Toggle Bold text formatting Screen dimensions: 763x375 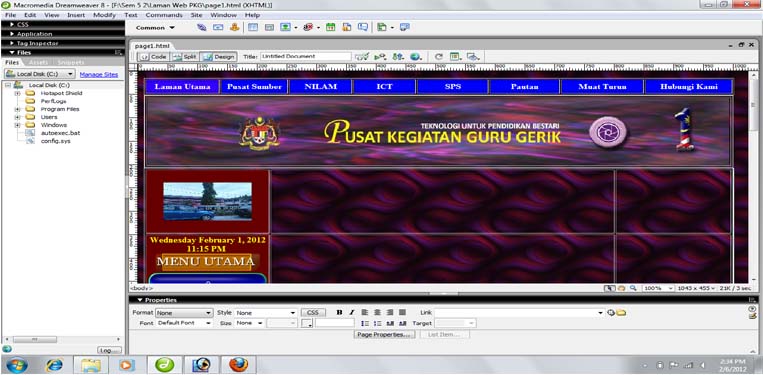coord(340,313)
